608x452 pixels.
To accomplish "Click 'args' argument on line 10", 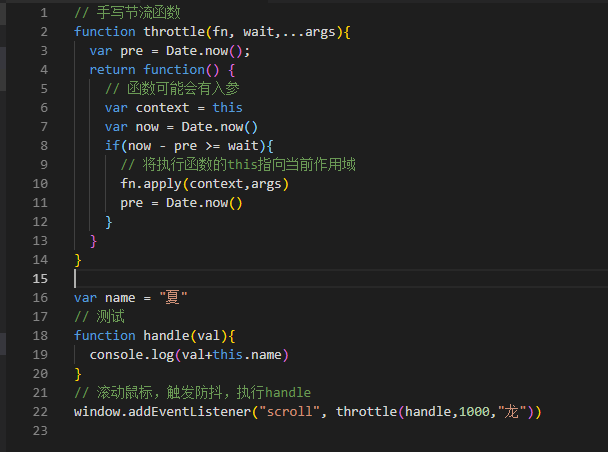I will (266, 185).
